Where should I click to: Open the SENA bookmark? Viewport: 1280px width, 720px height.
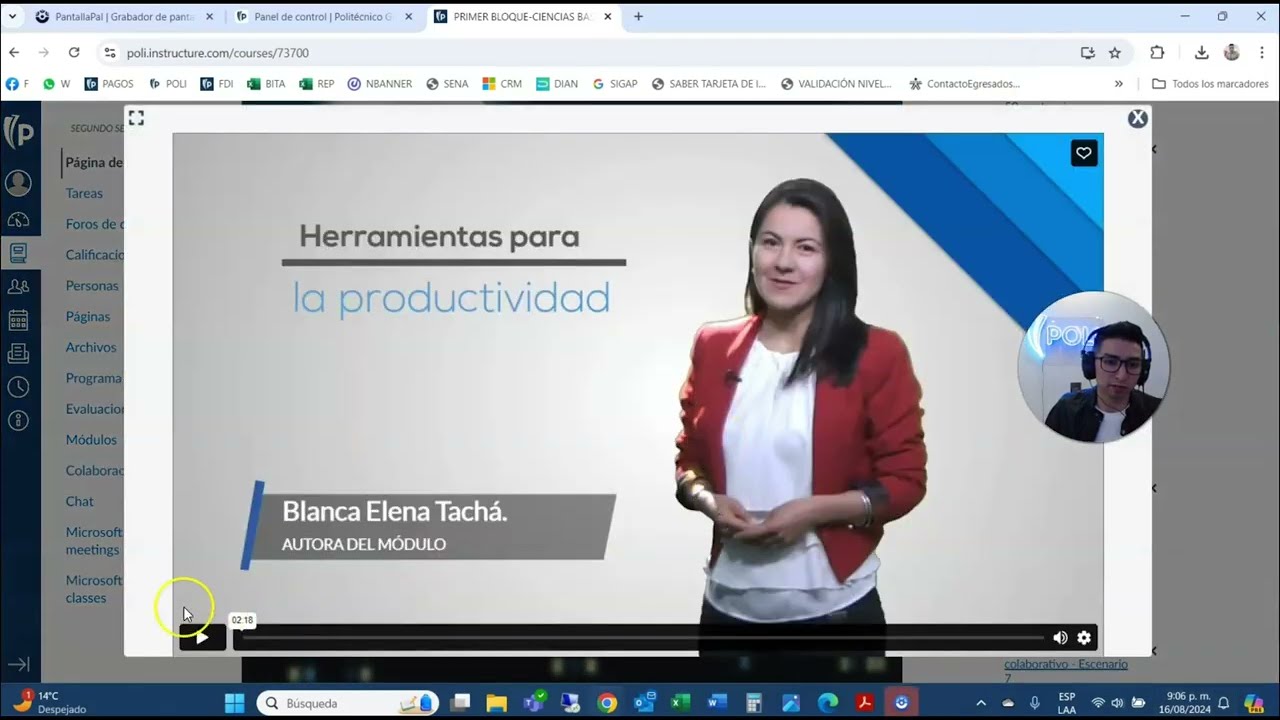point(447,84)
